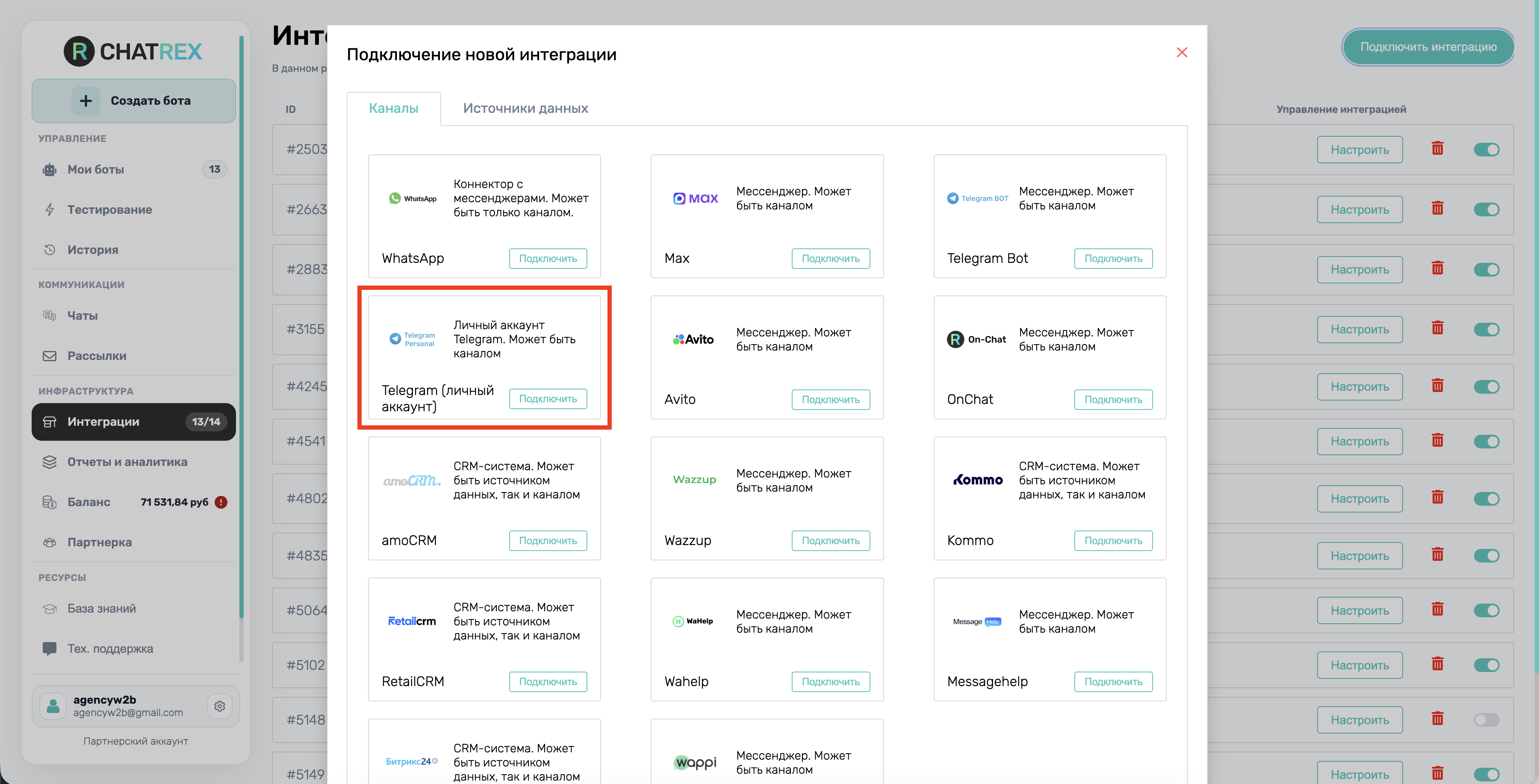This screenshot has width=1539, height=784.
Task: Delete integration #2503 with trash icon
Action: click(x=1437, y=148)
